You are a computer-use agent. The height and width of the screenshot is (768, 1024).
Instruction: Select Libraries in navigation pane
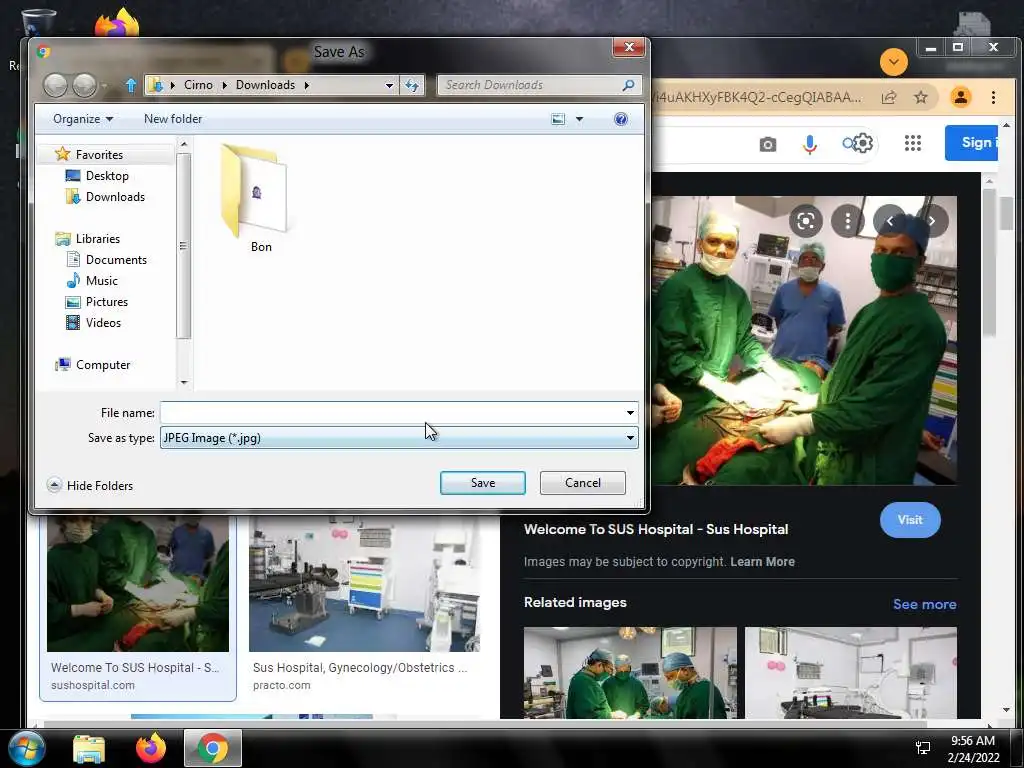[x=97, y=238]
